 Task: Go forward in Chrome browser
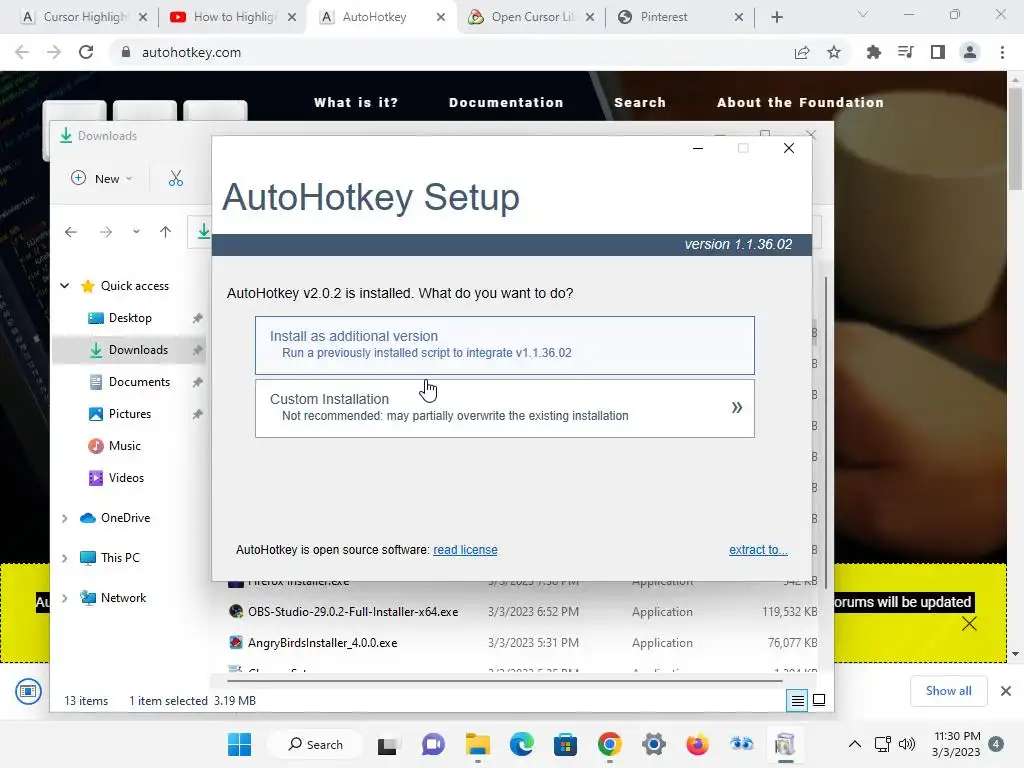click(x=54, y=52)
